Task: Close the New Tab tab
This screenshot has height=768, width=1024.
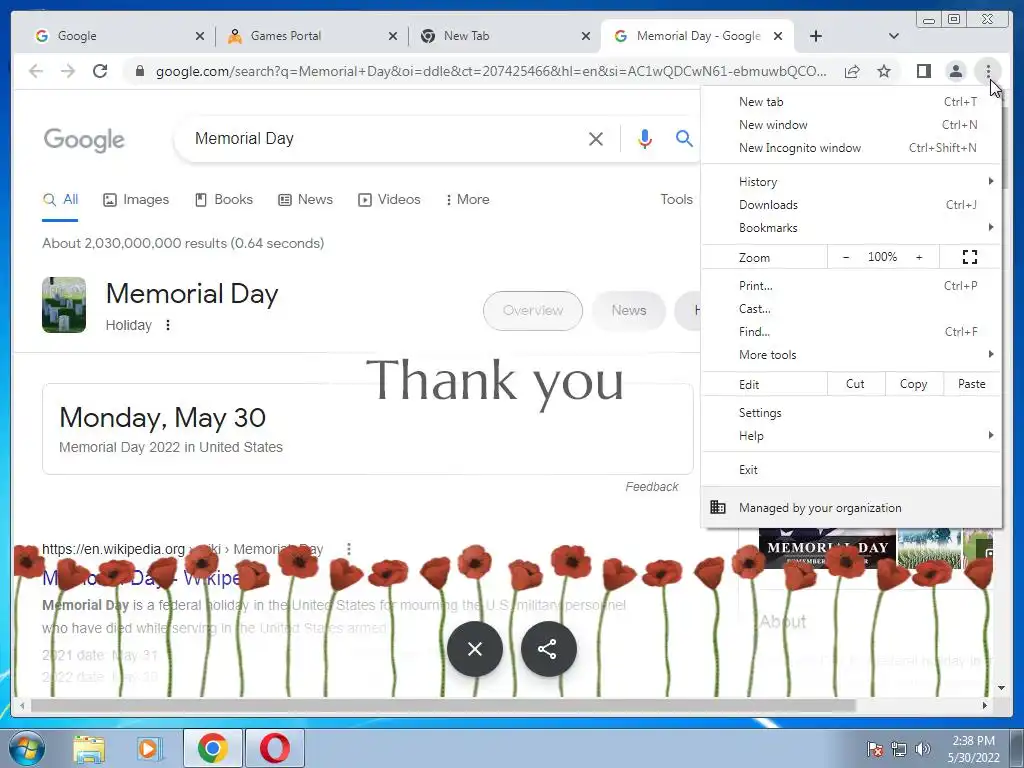Action: 586,37
